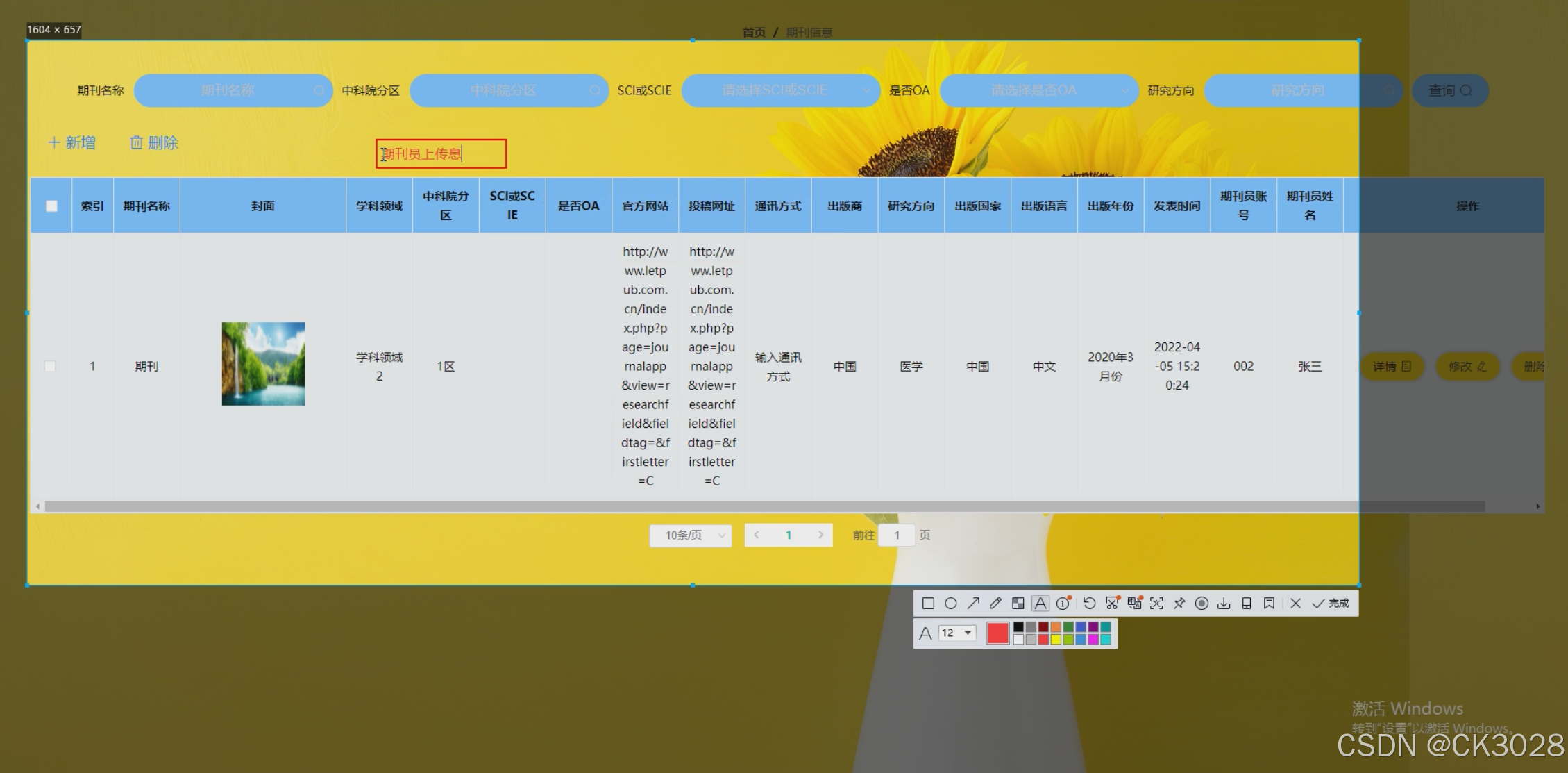Select the rectangle annotation tool

(928, 604)
